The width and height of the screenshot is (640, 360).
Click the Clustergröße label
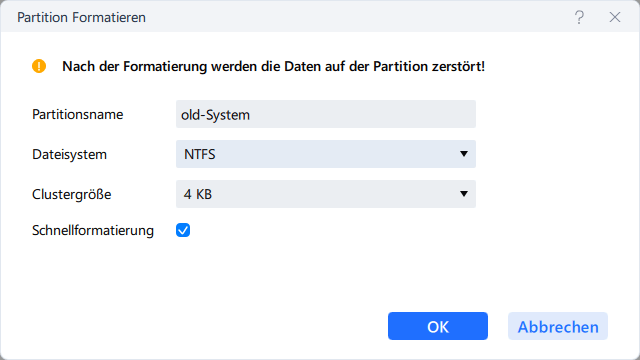72,194
